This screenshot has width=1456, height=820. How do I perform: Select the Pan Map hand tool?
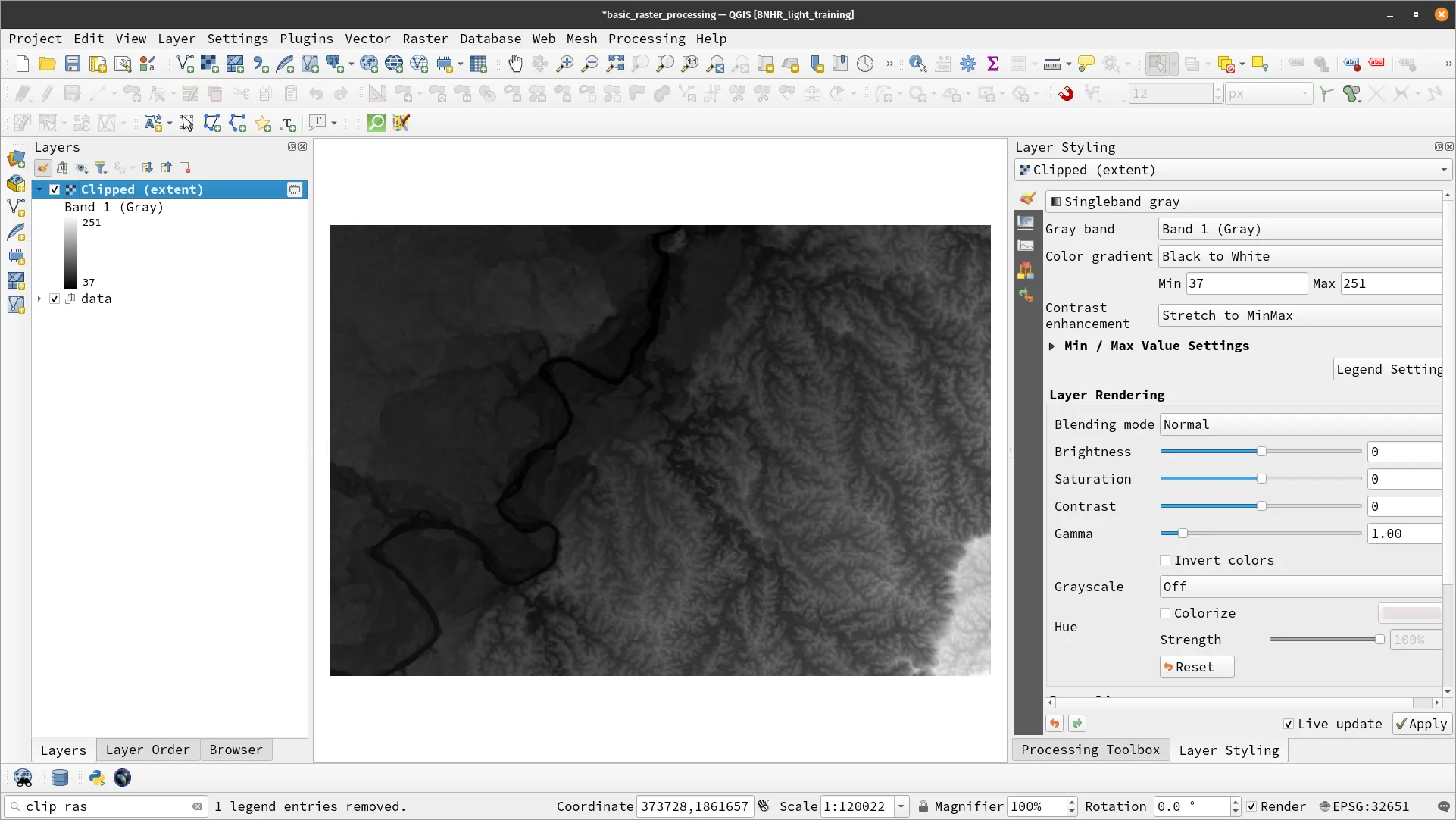515,64
